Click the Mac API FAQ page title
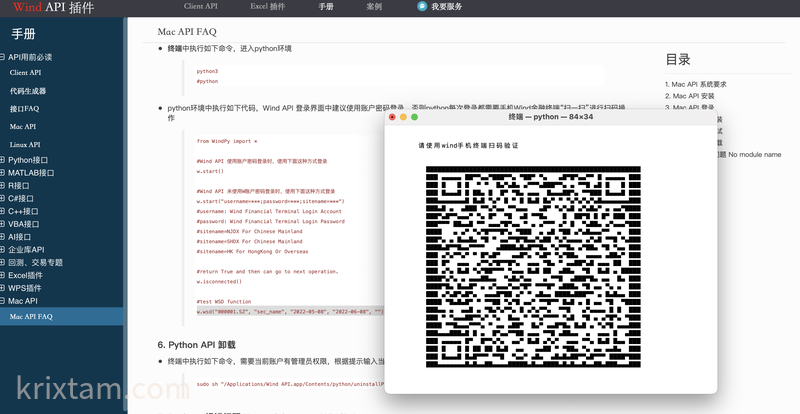 187,32
